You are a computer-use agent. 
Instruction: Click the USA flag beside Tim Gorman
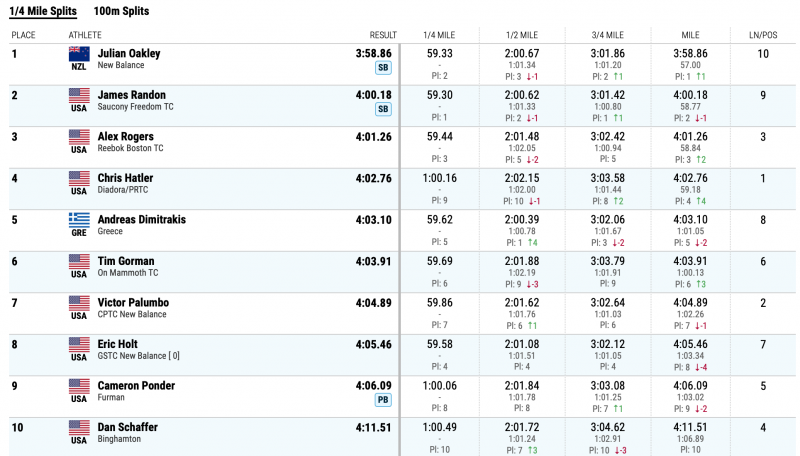[x=79, y=262]
